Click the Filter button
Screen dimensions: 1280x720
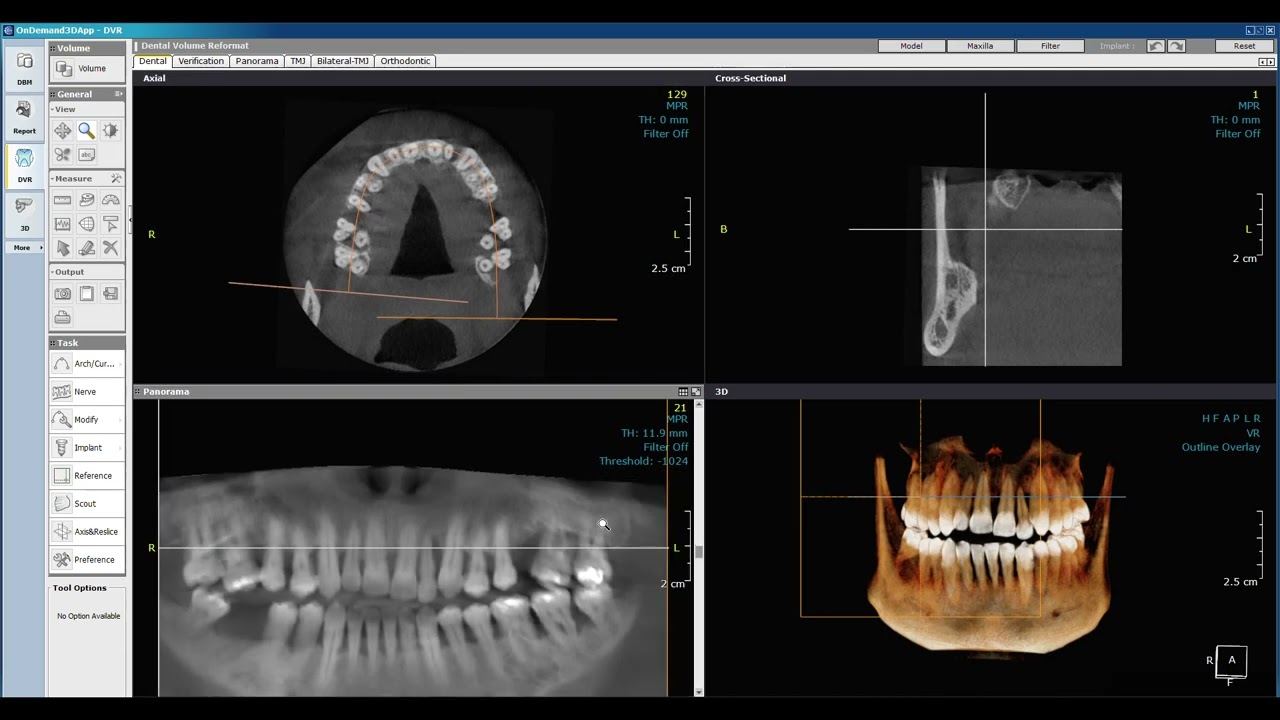tap(1050, 46)
